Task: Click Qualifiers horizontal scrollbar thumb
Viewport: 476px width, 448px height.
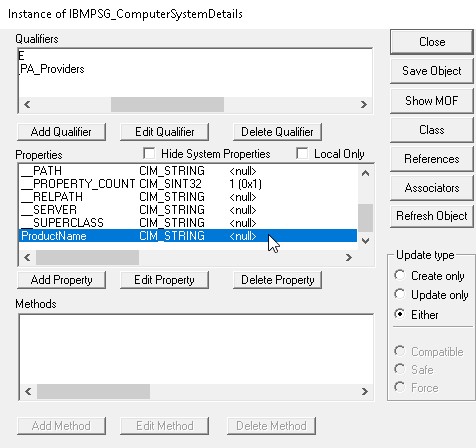Action: pos(167,105)
